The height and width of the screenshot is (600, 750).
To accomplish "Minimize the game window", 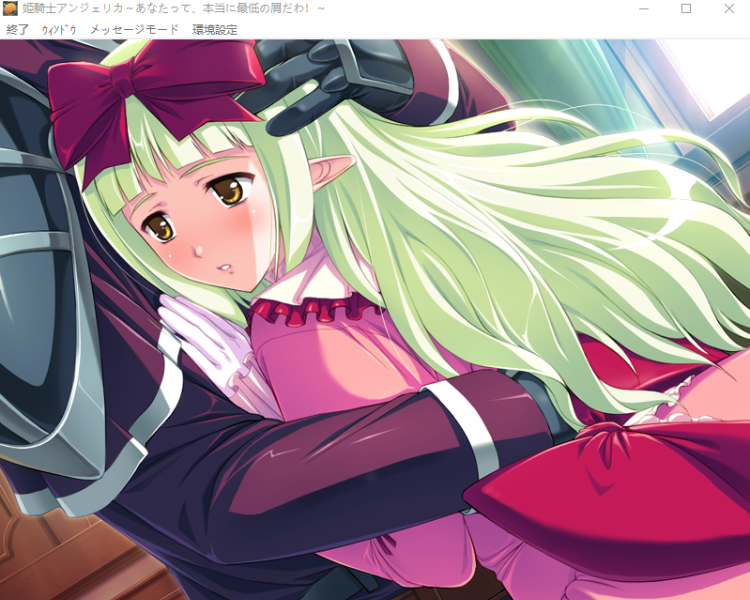I will coord(643,9).
